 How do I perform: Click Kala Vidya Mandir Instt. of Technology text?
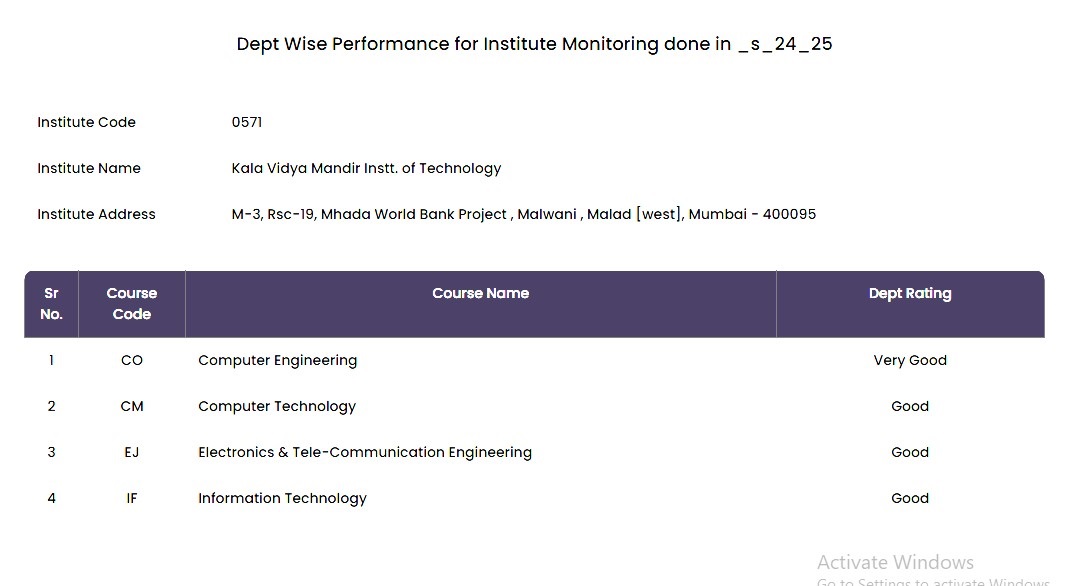coord(366,168)
